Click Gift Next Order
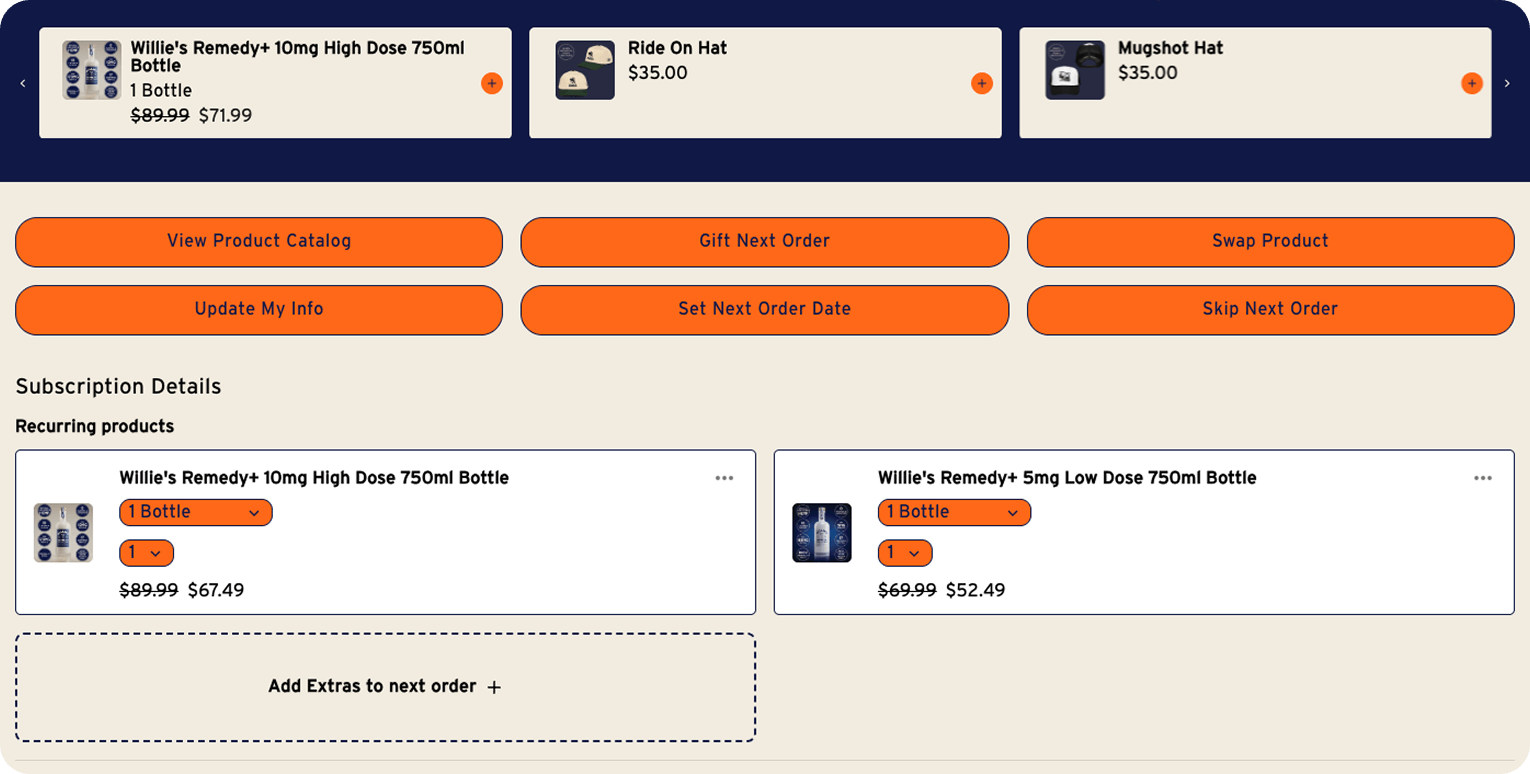The height and width of the screenshot is (774, 1530). pyautogui.click(x=764, y=242)
